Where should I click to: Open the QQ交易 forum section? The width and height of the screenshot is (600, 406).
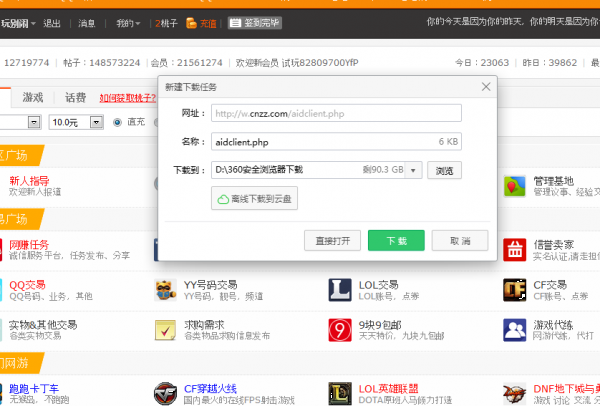click(x=27, y=285)
